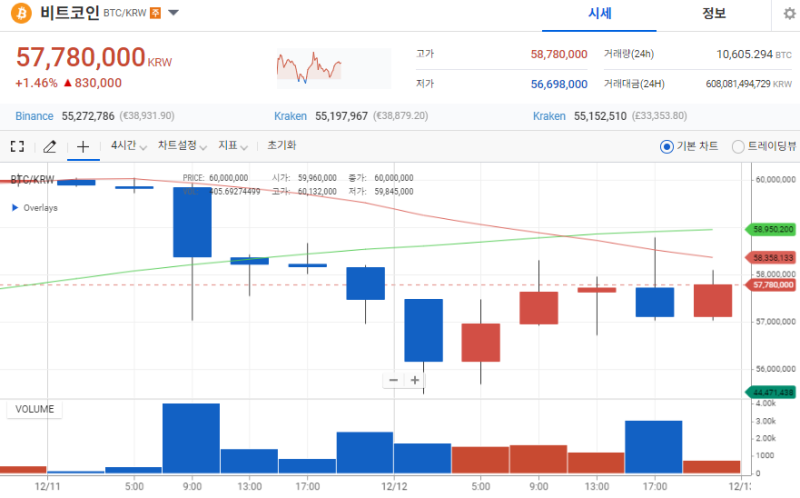Image resolution: width=800 pixels, height=498 pixels.
Task: Click the 10,605.294 BTC volume value
Action: tap(754, 54)
